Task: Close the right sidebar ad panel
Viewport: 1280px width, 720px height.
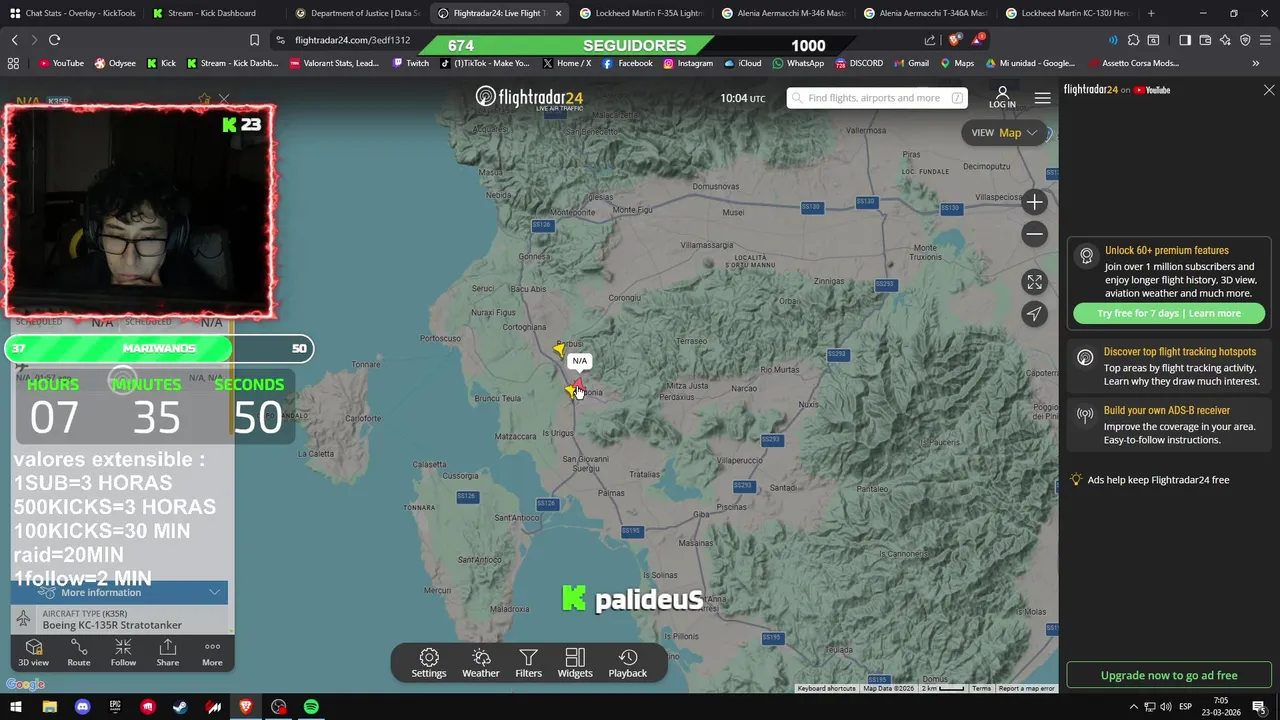Action: (x=1269, y=90)
